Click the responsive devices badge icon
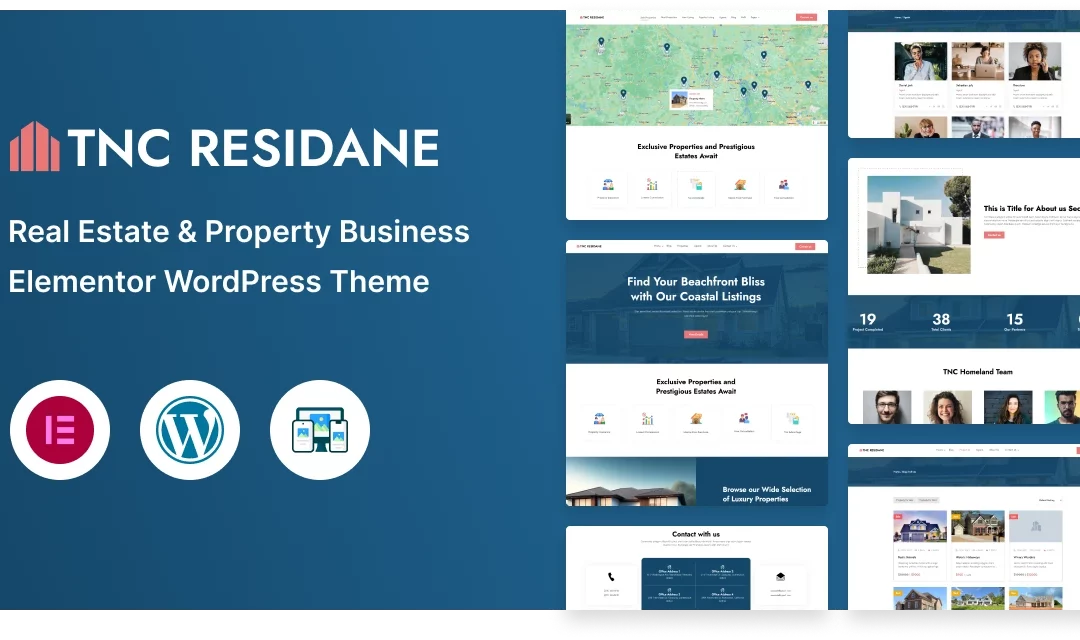This screenshot has width=1080, height=640. [320, 430]
